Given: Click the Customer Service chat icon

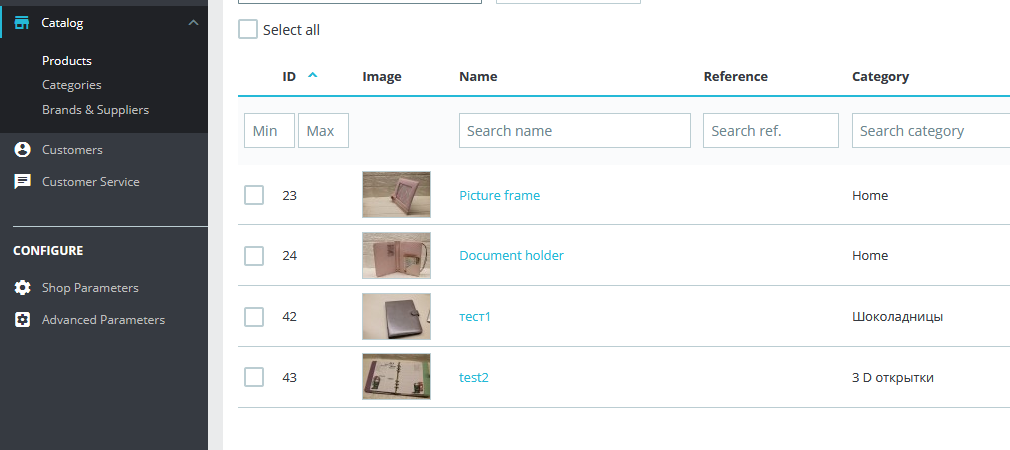Looking at the screenshot, I should tap(22, 182).
